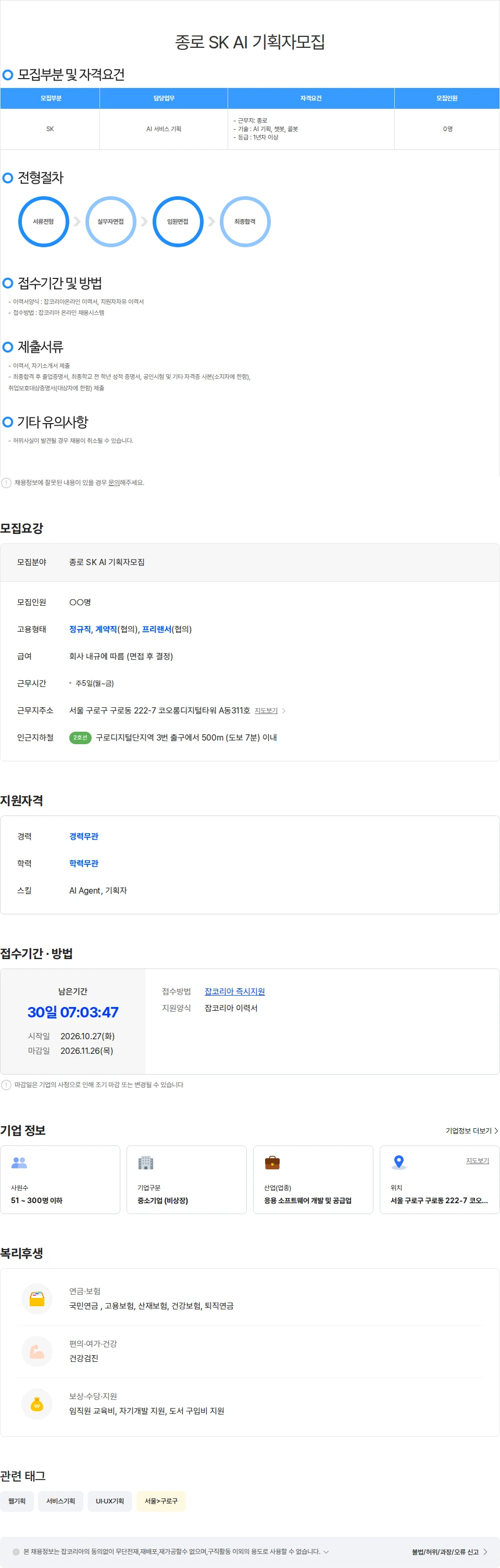The height and width of the screenshot is (1568, 500).
Task: Select the 서비스기획 tag
Action: pyautogui.click(x=60, y=1501)
